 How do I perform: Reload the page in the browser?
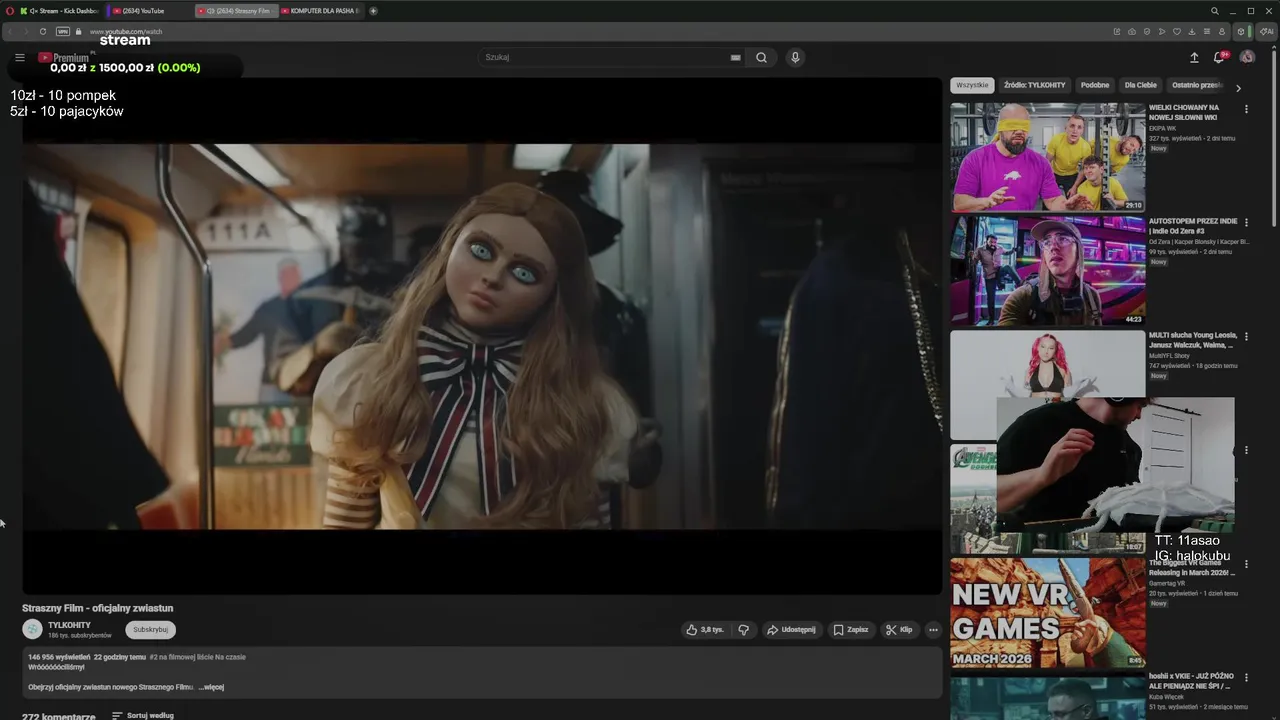[42, 31]
